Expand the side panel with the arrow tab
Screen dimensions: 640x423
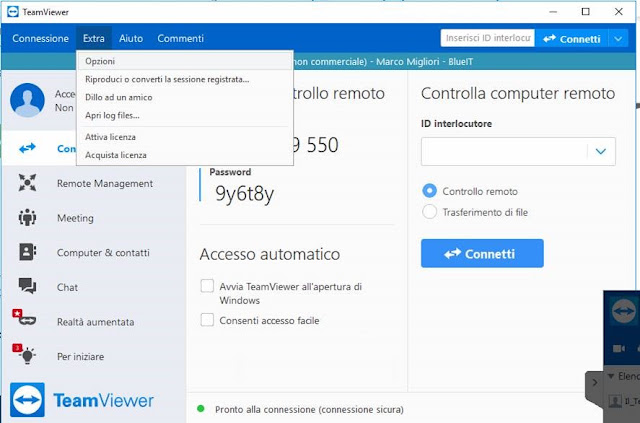point(595,383)
